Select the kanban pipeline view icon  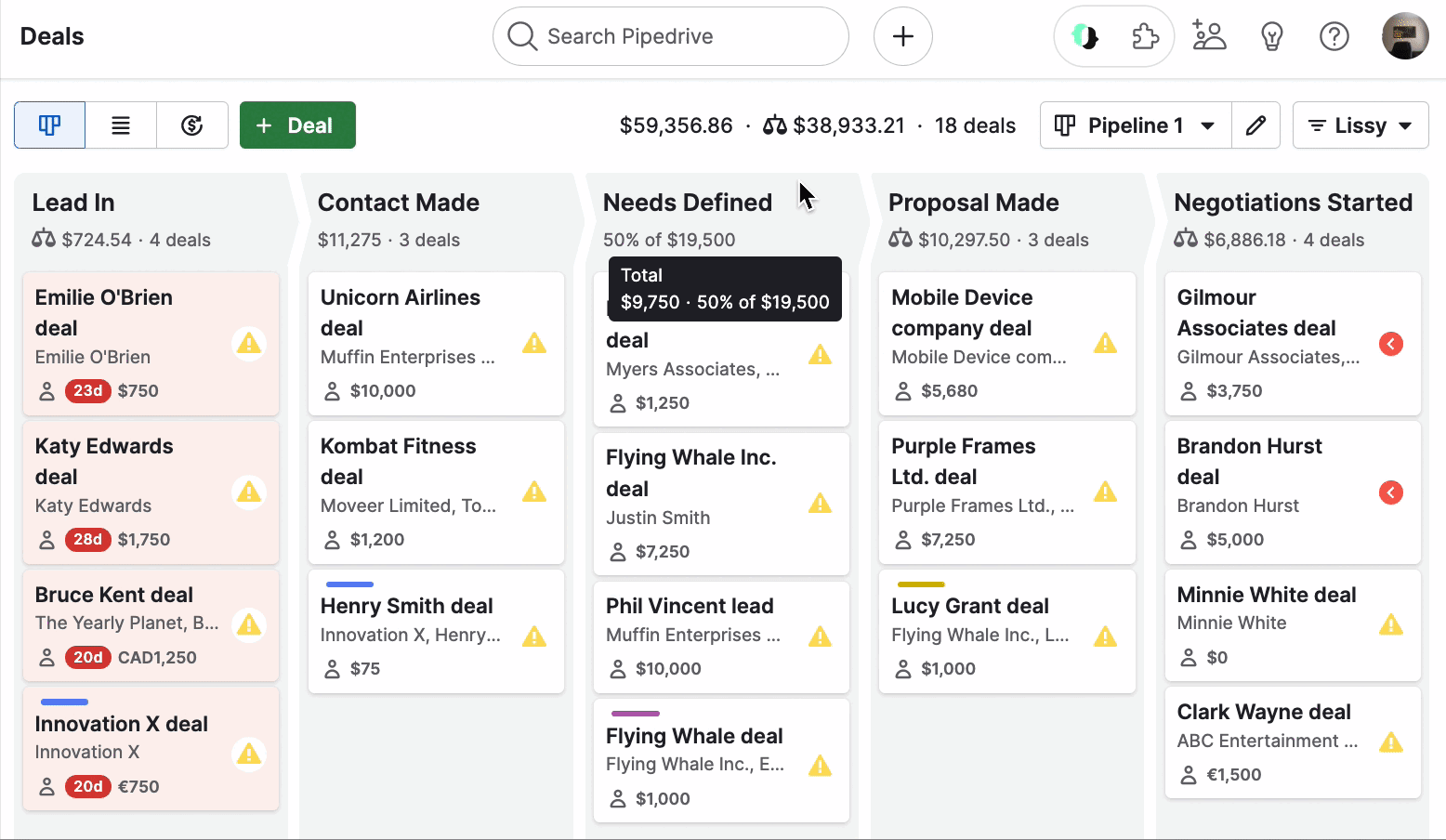49,125
